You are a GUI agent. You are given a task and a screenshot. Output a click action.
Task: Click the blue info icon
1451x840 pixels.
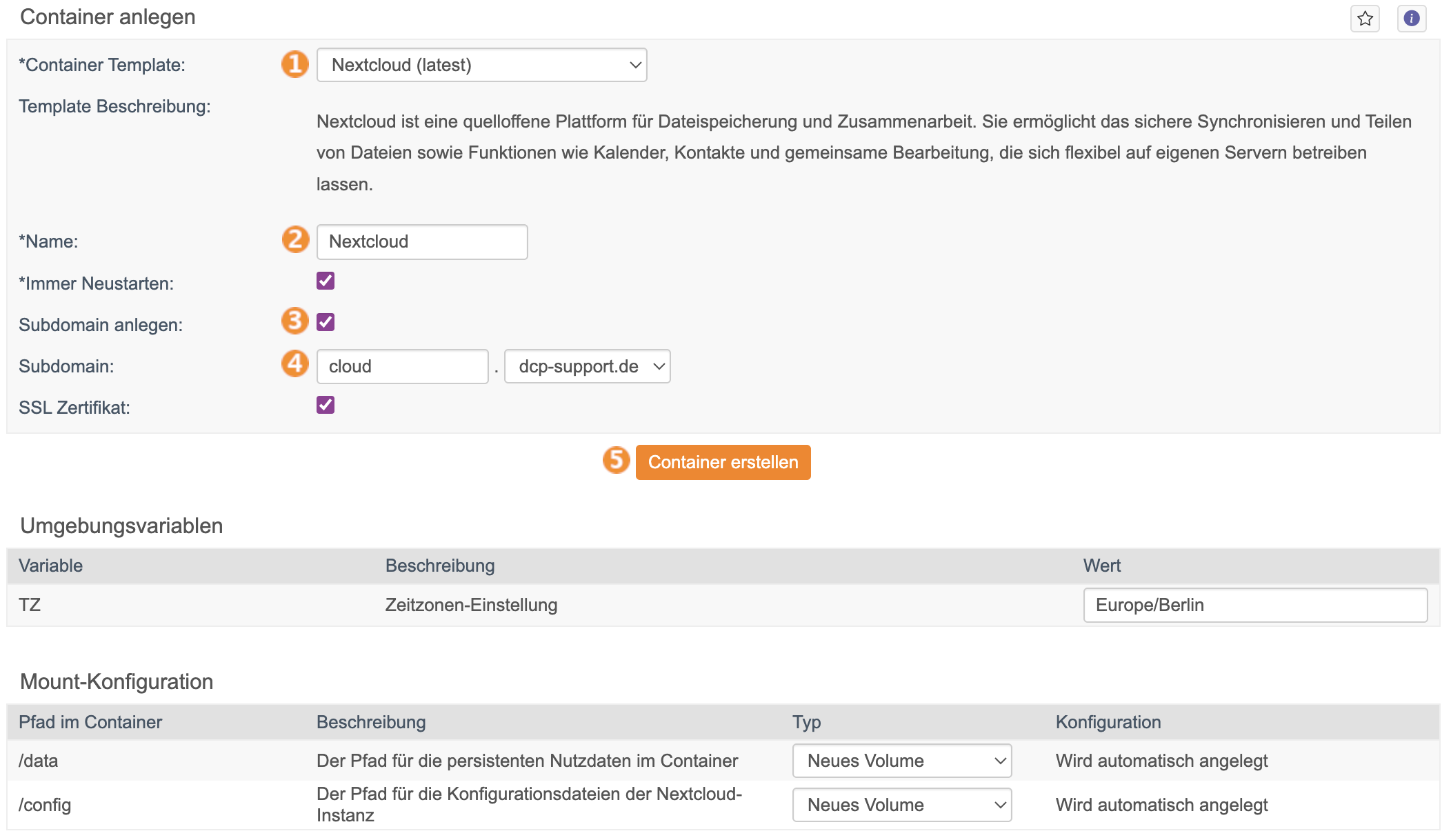point(1411,19)
